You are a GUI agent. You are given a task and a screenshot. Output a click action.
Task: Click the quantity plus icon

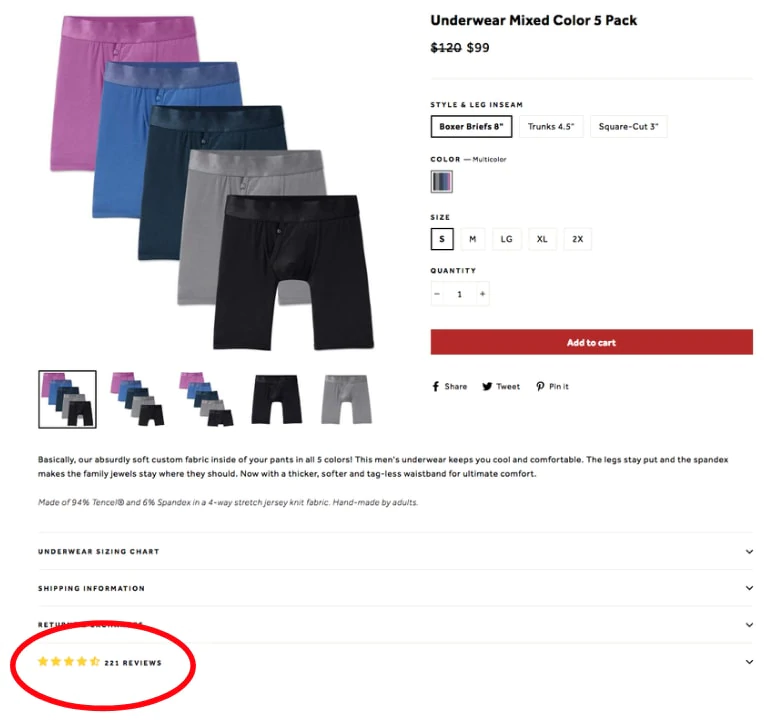(482, 294)
